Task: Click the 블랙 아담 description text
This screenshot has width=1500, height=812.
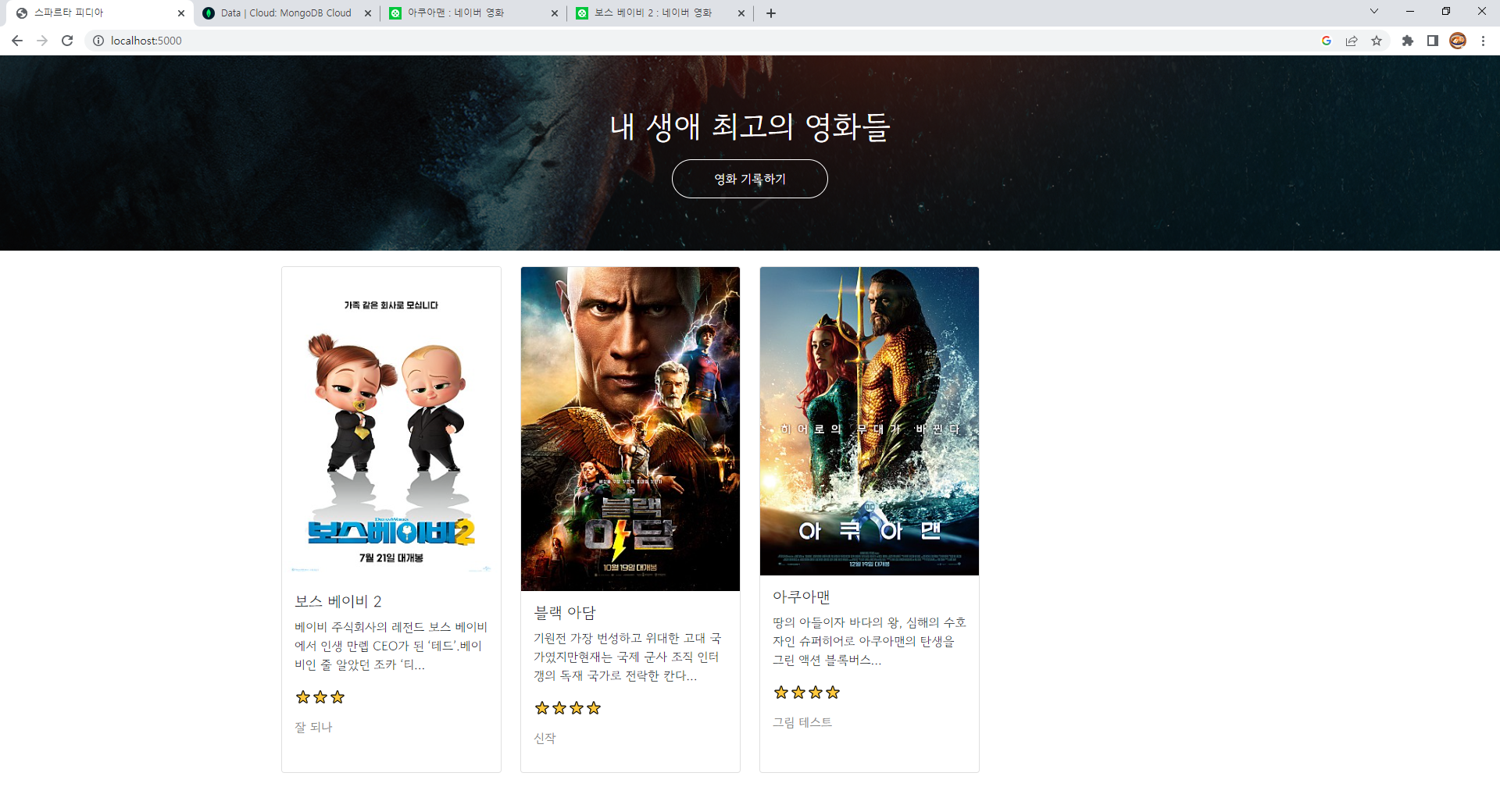Action: point(628,657)
